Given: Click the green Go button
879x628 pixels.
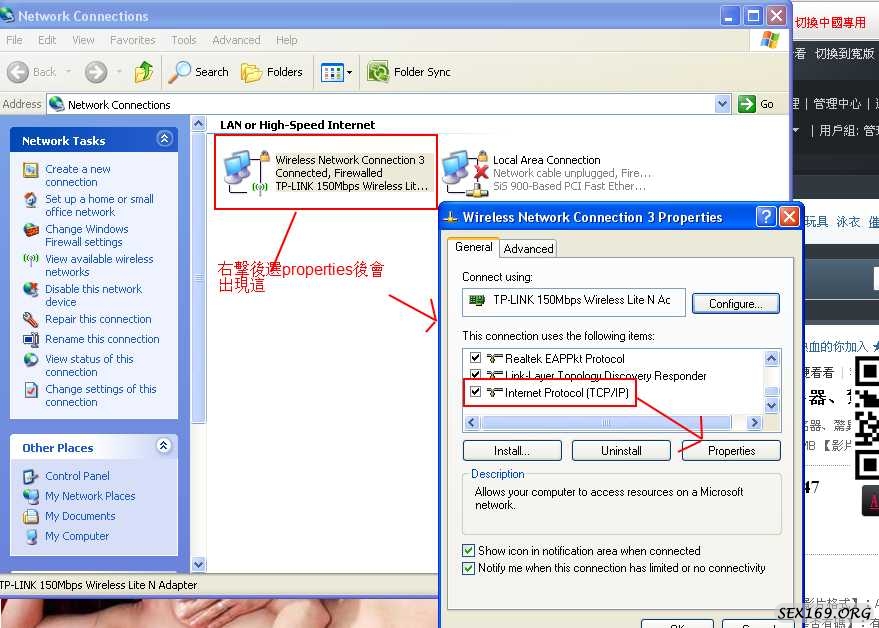Looking at the screenshot, I should coord(756,104).
